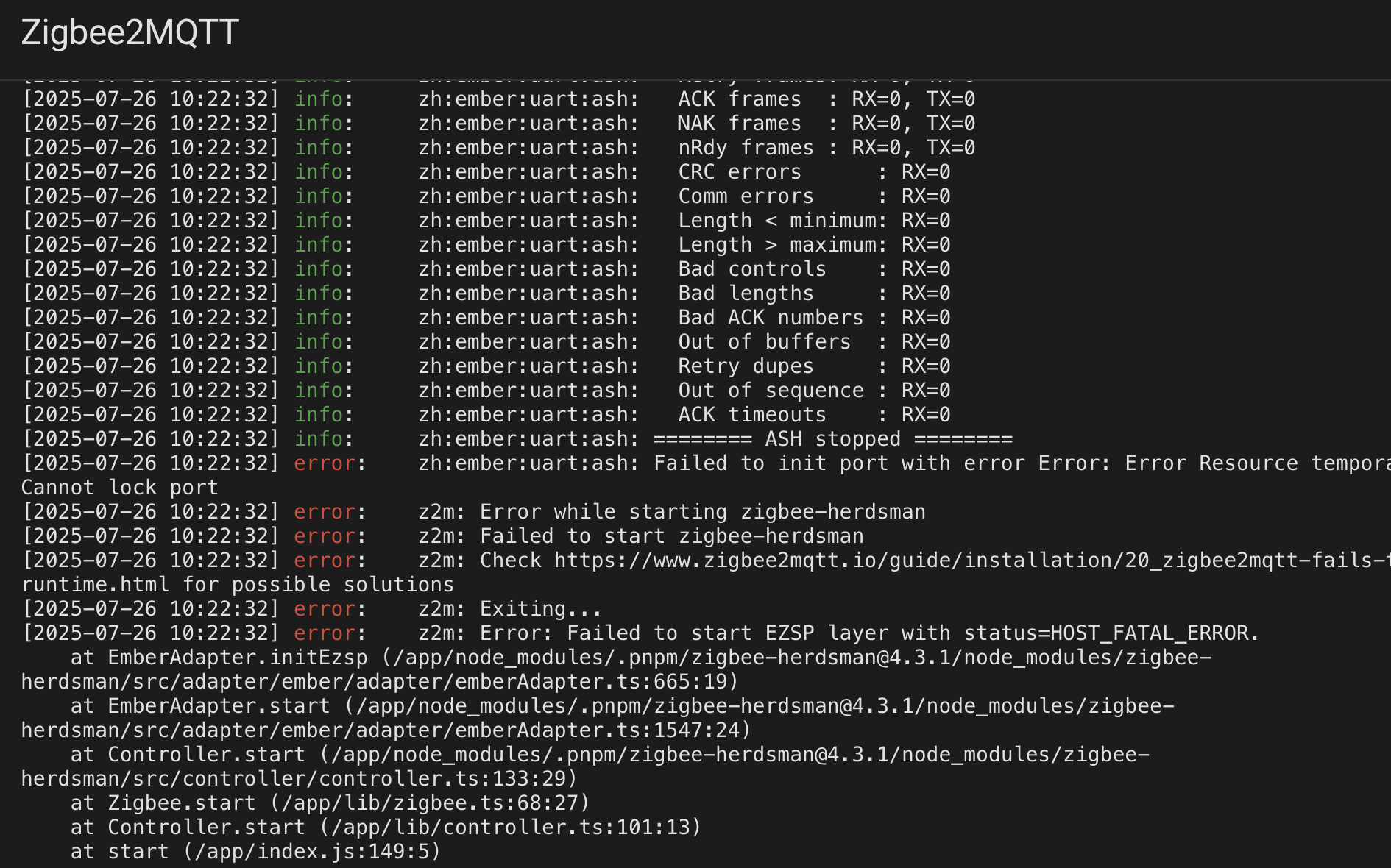The width and height of the screenshot is (1391, 868).
Task: Click the HOST_FATAL_ERROR status text
Action: [1153, 633]
